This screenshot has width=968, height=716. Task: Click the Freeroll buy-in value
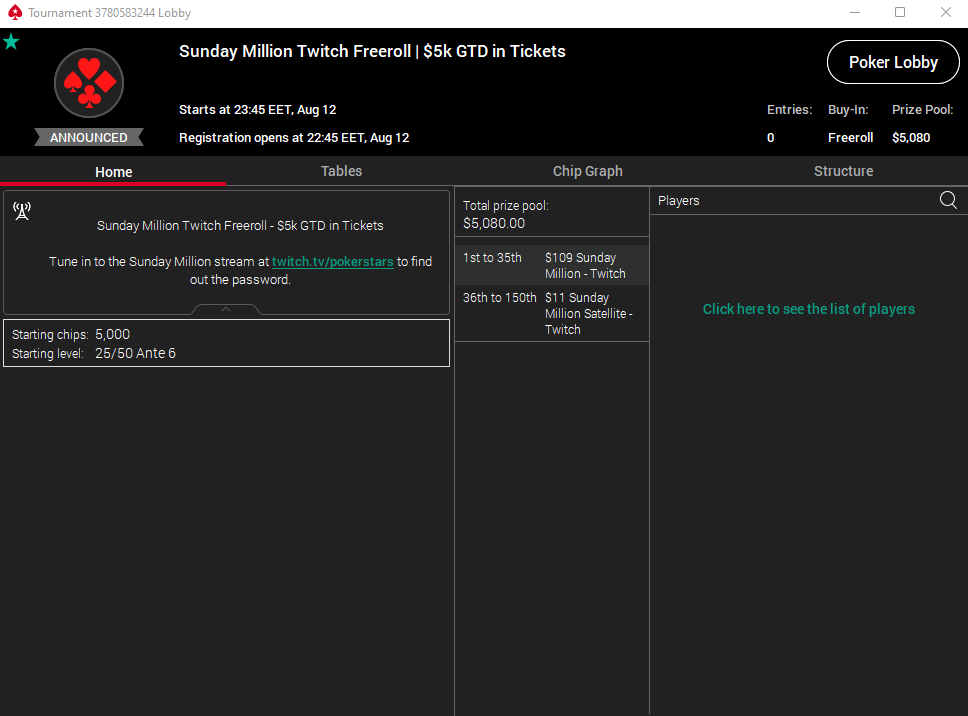point(850,138)
